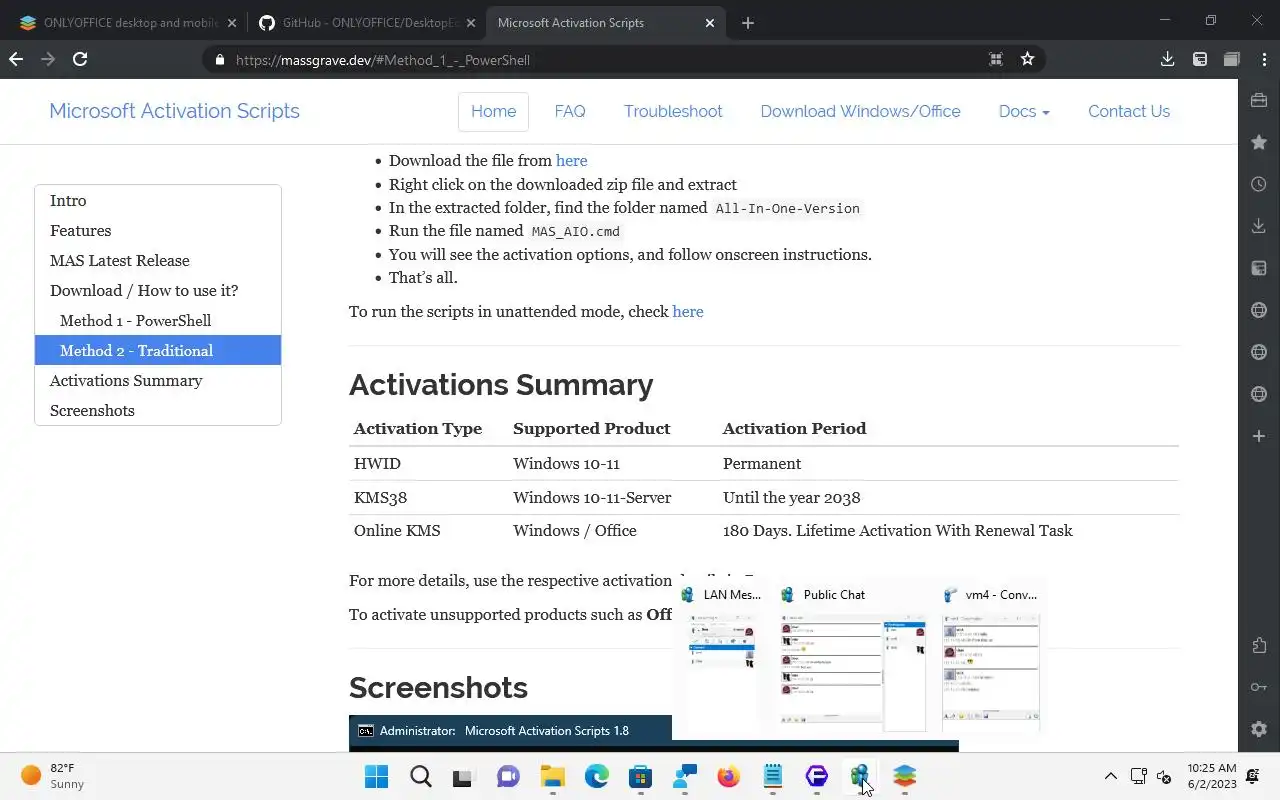Open side panel settings gear
1280x800 pixels.
pyautogui.click(x=1259, y=729)
